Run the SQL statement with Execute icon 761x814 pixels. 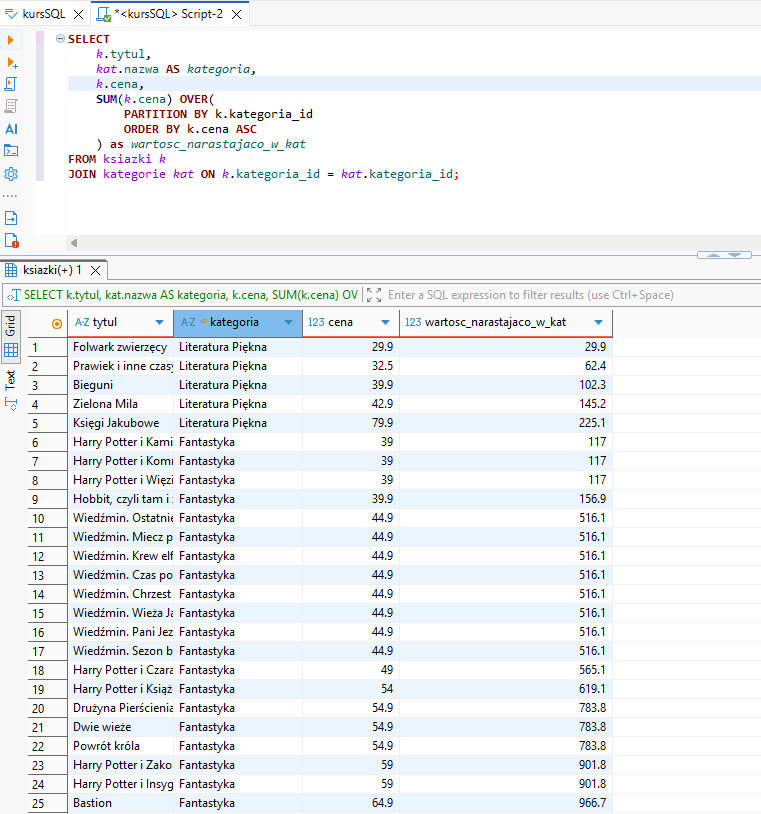(x=11, y=40)
